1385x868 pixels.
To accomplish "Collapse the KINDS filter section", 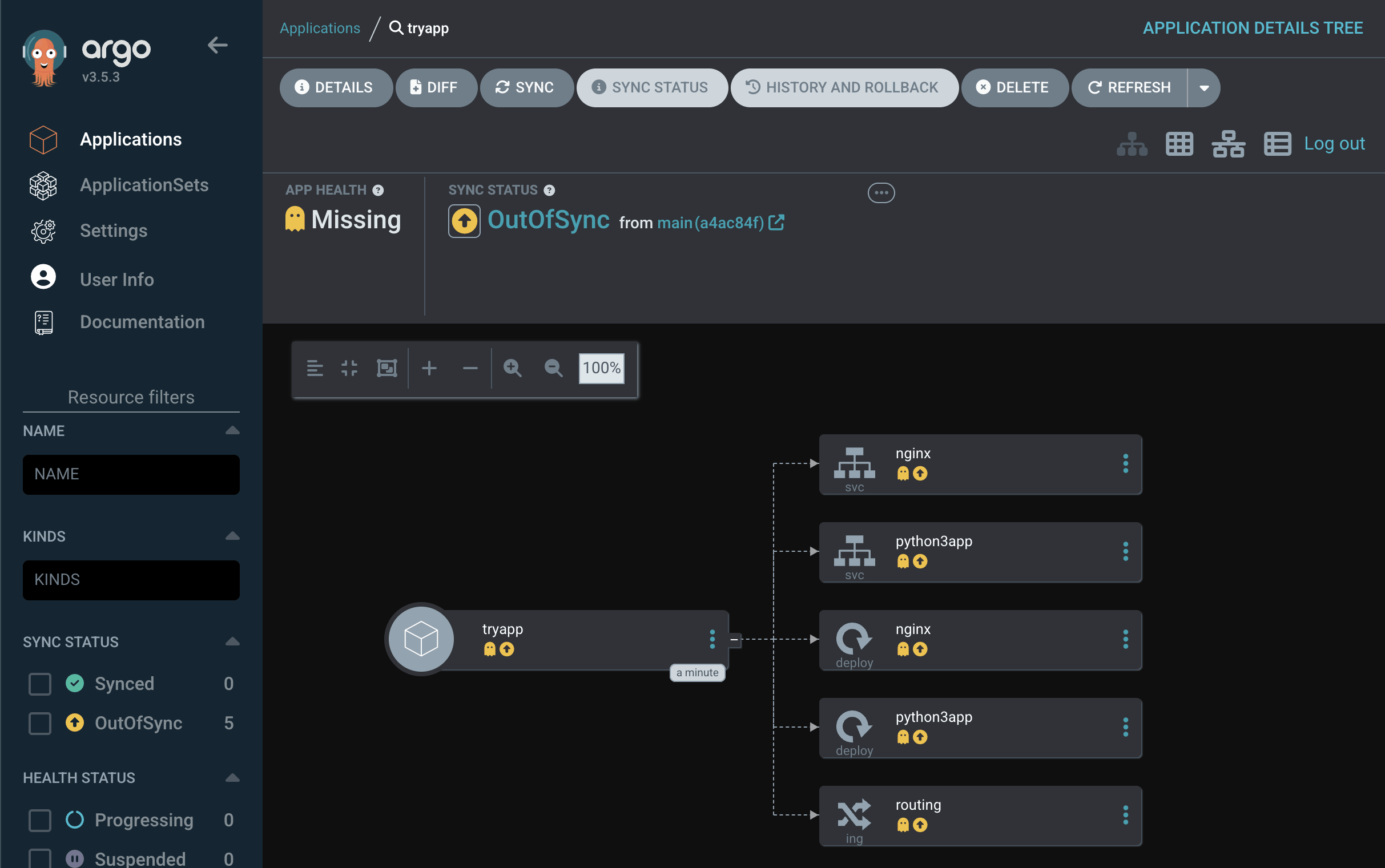I will (x=232, y=536).
